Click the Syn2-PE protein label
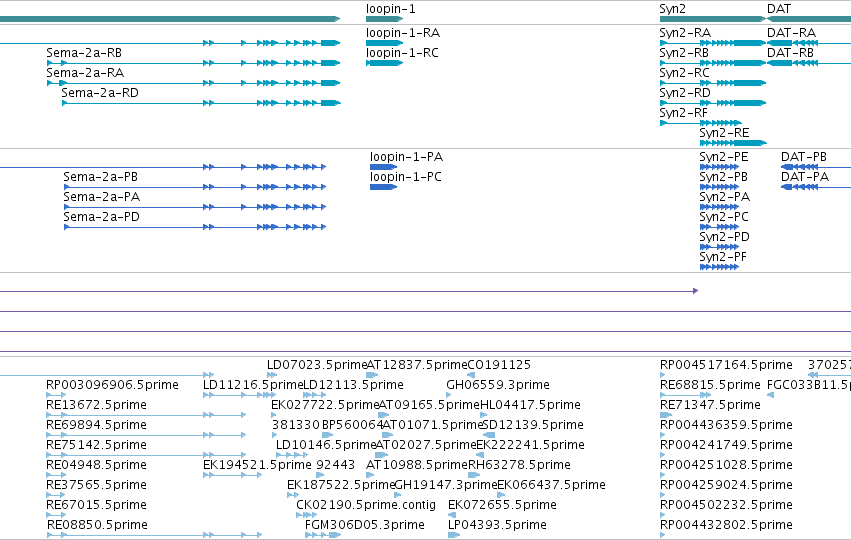 pyautogui.click(x=723, y=157)
